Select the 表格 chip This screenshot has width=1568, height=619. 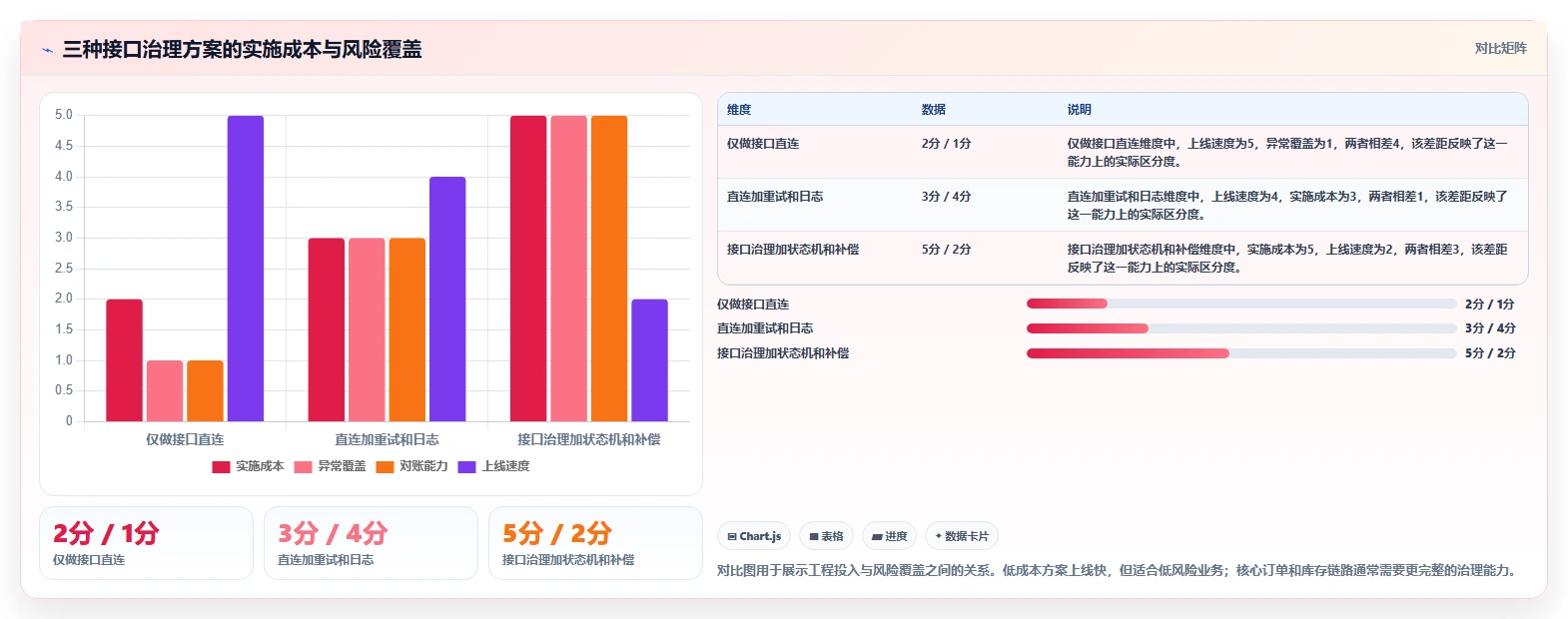(x=826, y=536)
